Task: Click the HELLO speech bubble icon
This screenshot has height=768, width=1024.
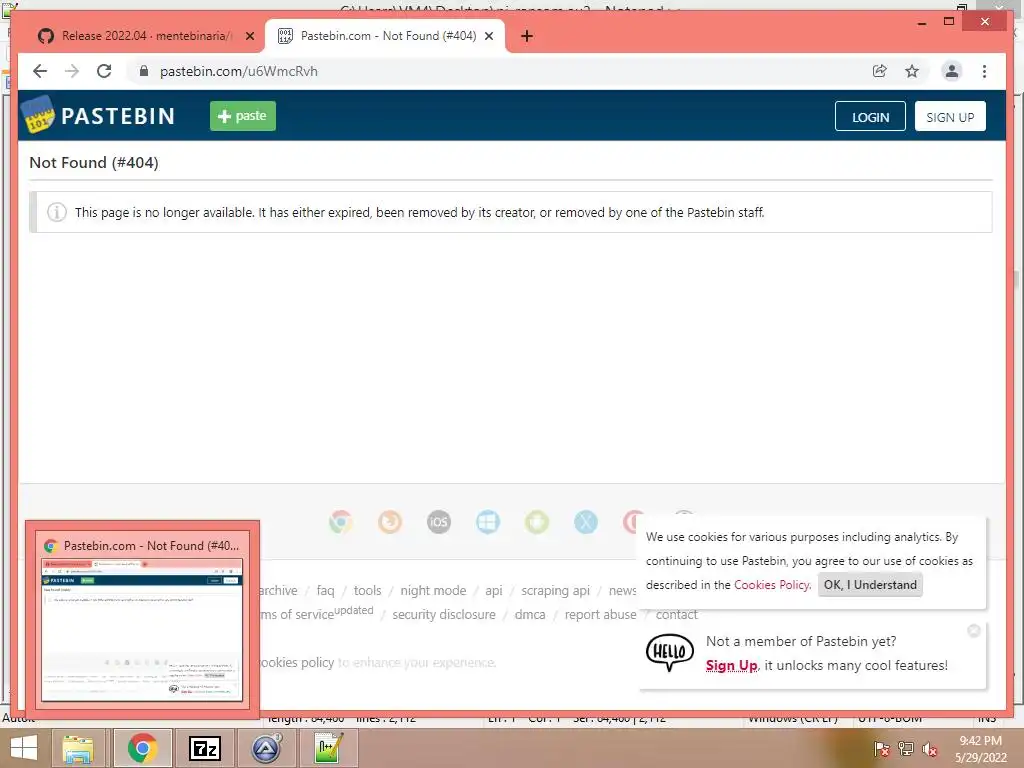Action: [669, 652]
